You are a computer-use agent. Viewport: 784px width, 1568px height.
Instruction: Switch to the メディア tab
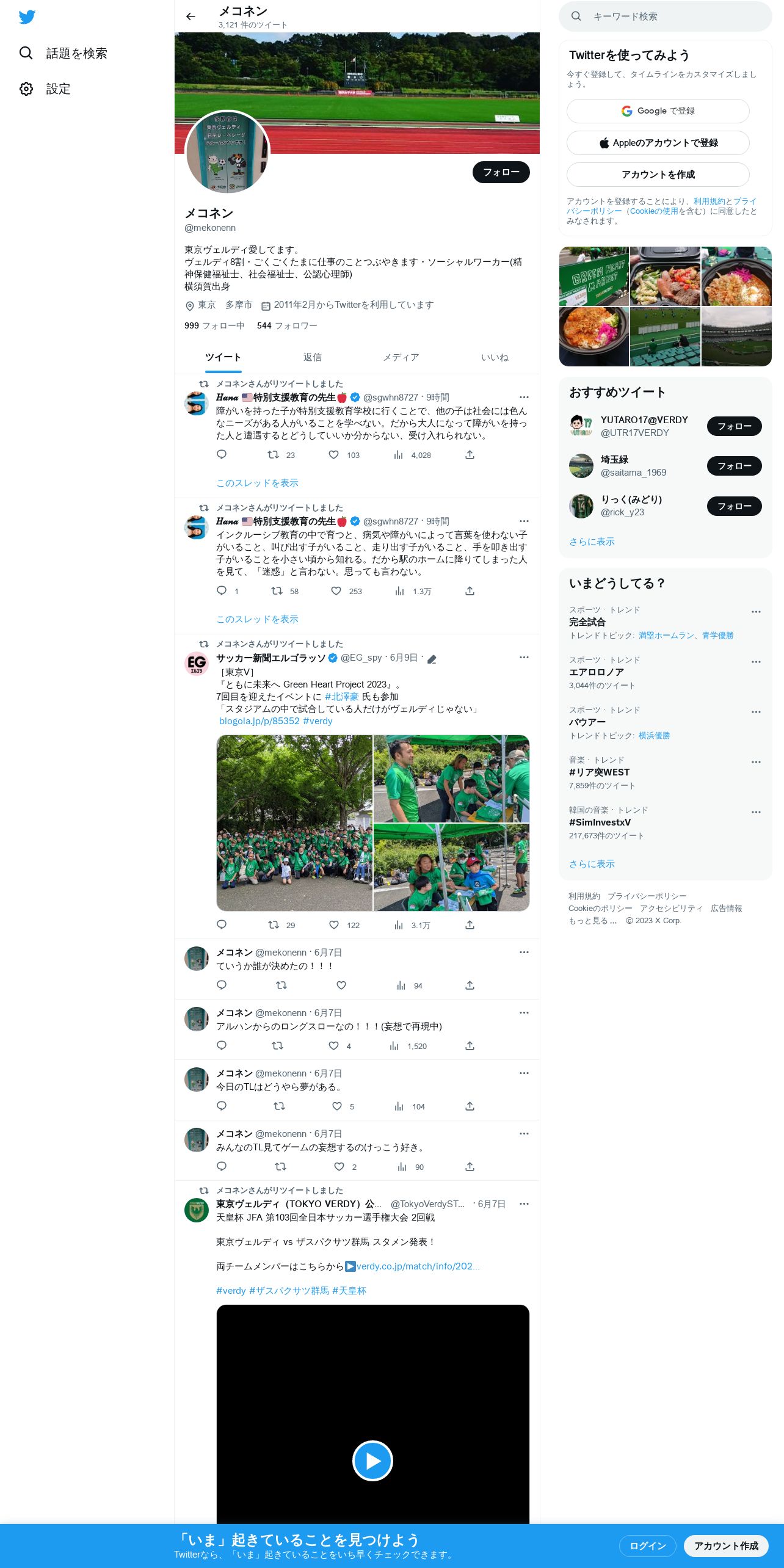401,357
